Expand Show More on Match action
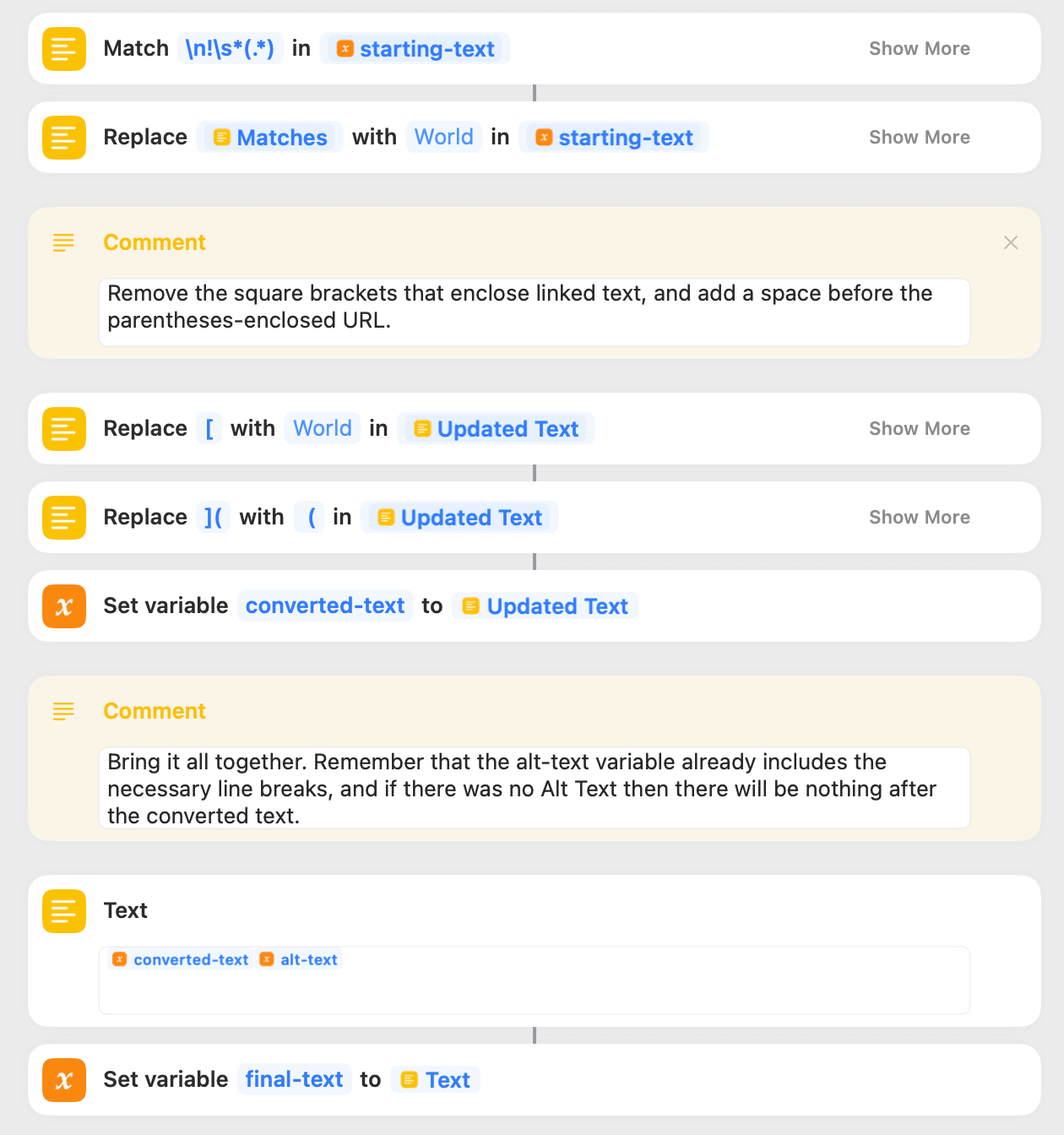 (x=920, y=49)
